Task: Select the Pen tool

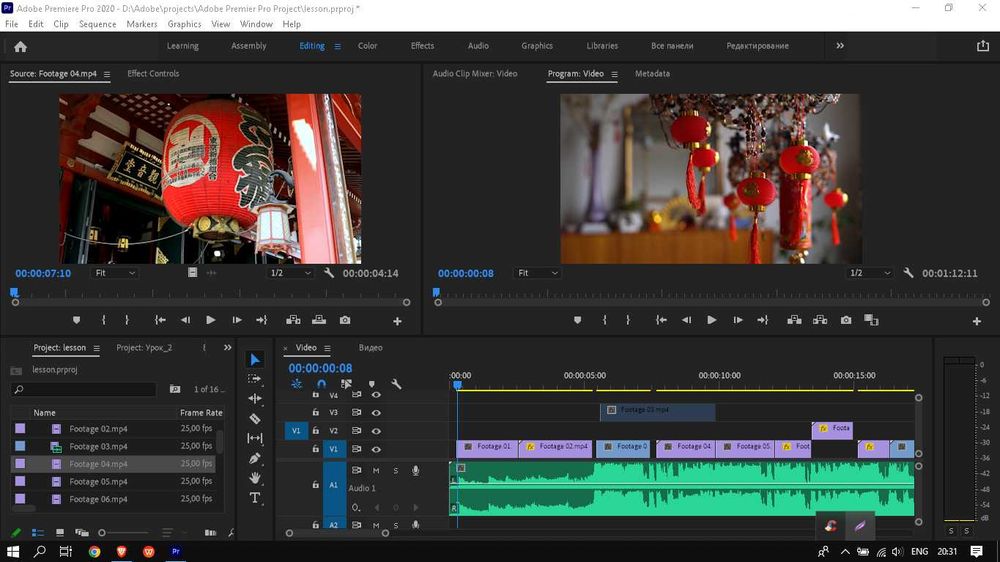Action: (255, 458)
